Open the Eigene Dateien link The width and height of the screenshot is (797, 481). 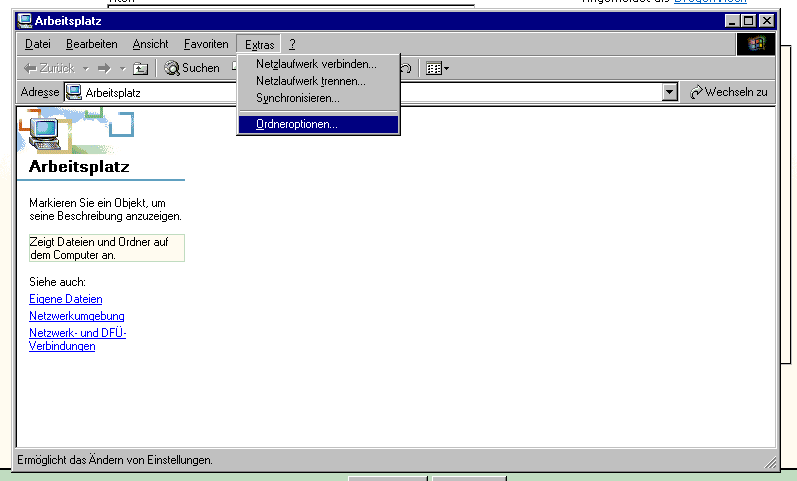pyautogui.click(x=65, y=299)
